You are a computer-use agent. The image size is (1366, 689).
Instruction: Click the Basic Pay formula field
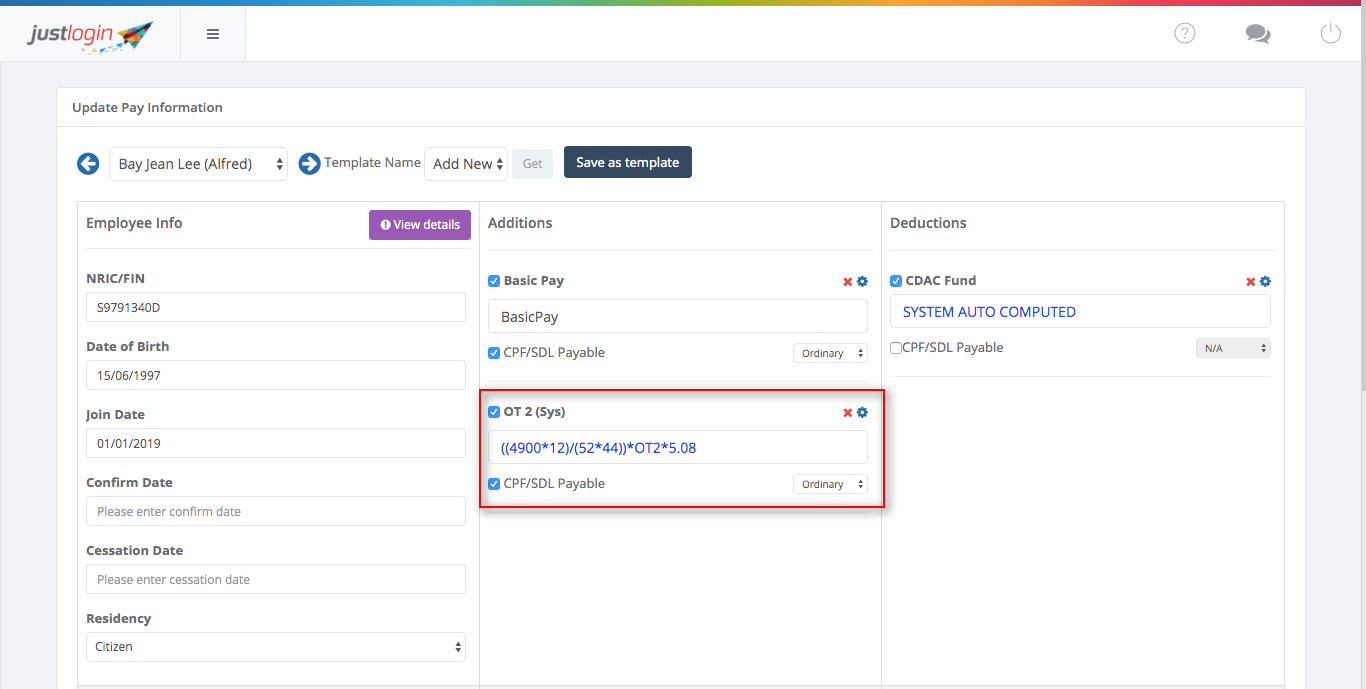point(678,316)
